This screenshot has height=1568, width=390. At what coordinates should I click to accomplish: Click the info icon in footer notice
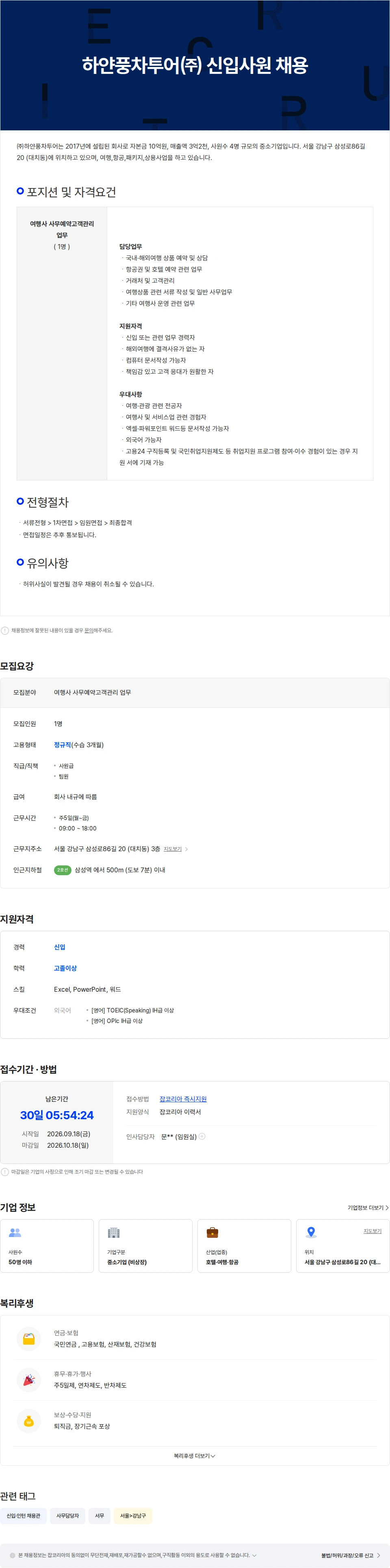point(12,1555)
